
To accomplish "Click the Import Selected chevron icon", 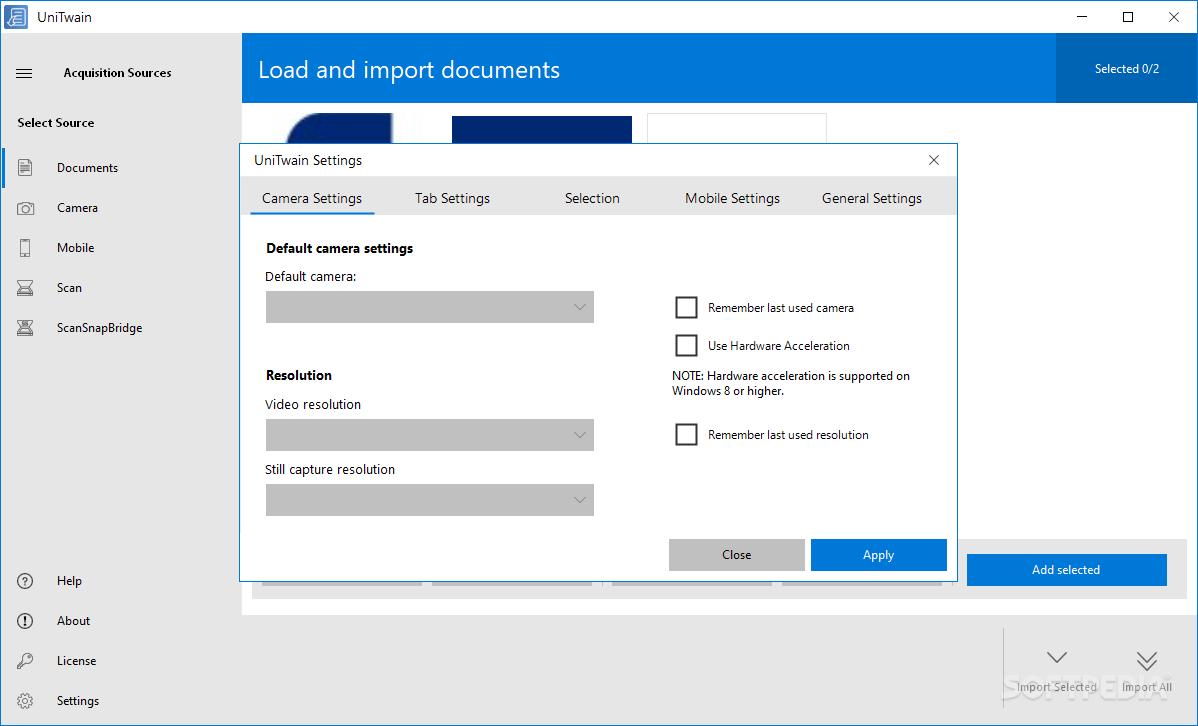I will tap(1057, 657).
